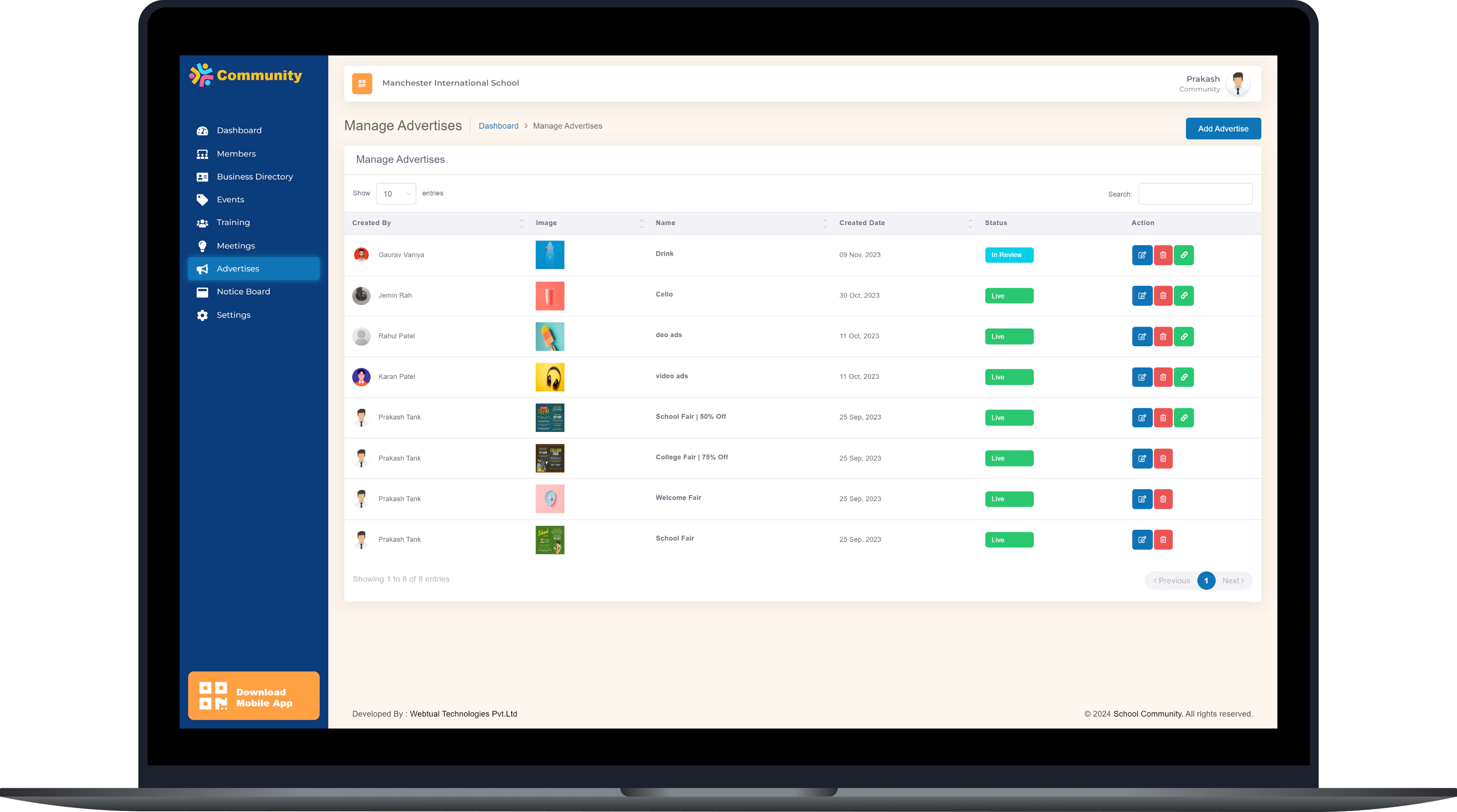Image resolution: width=1457 pixels, height=812 pixels.
Task: Edit the video ads advertise
Action: [x=1142, y=377]
